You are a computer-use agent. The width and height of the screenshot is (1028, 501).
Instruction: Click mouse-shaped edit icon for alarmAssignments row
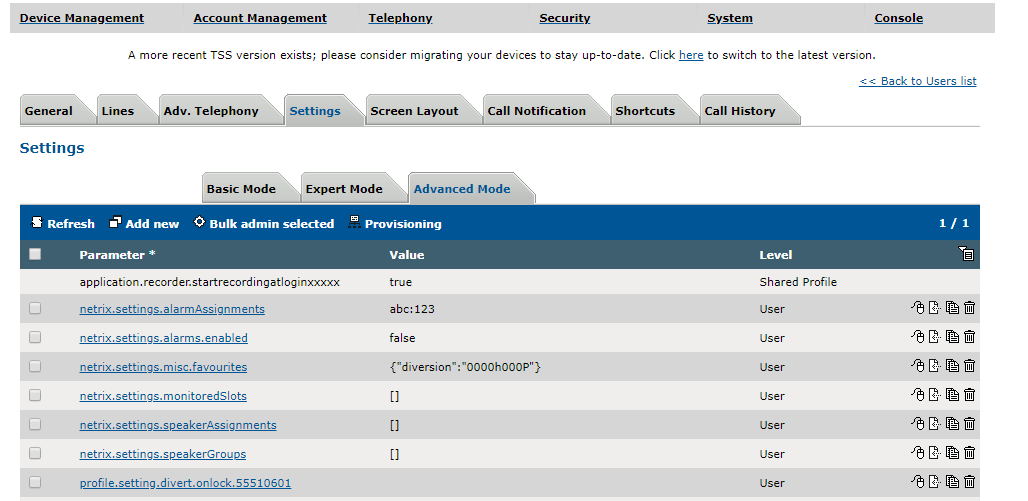[x=917, y=308]
